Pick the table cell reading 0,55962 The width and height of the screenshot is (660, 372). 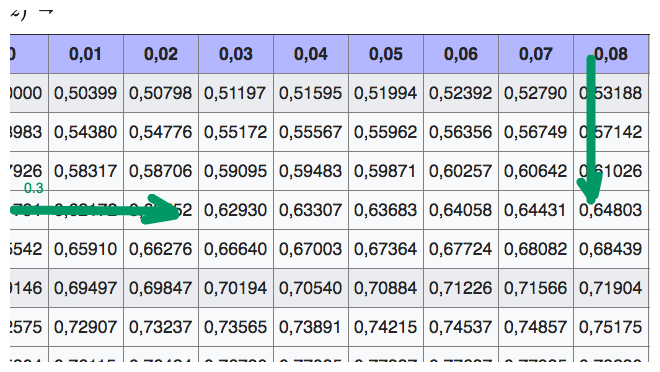[x=386, y=132]
